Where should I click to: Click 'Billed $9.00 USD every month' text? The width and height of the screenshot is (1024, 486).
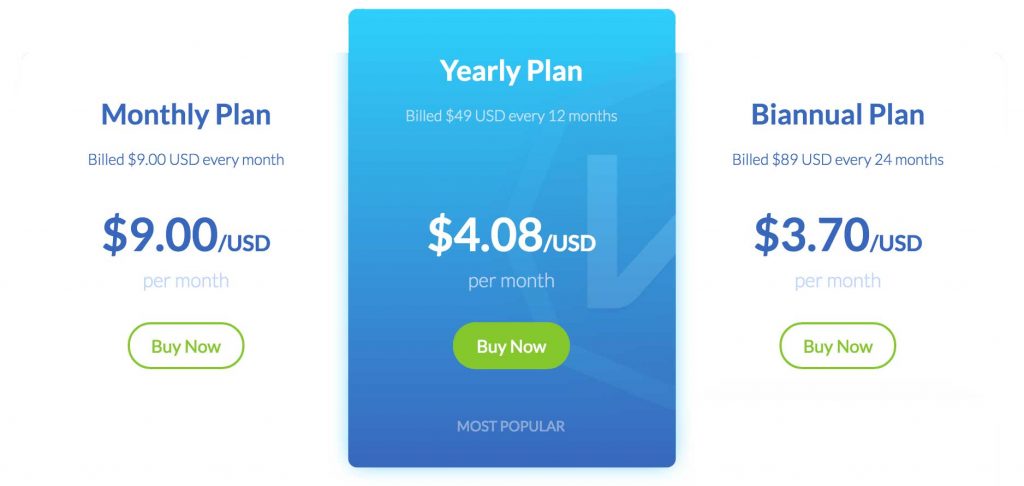186,159
